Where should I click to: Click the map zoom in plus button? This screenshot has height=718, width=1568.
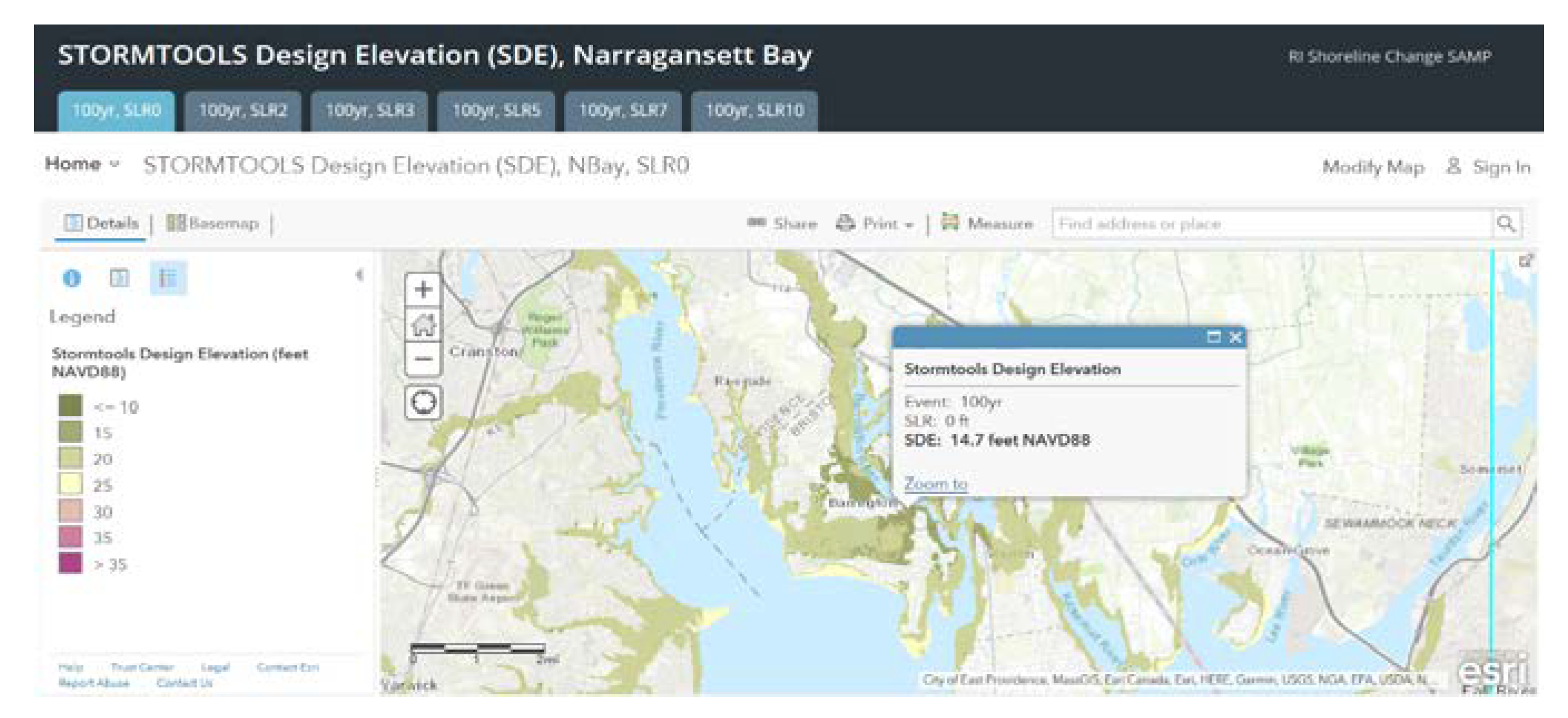pyautogui.click(x=423, y=289)
